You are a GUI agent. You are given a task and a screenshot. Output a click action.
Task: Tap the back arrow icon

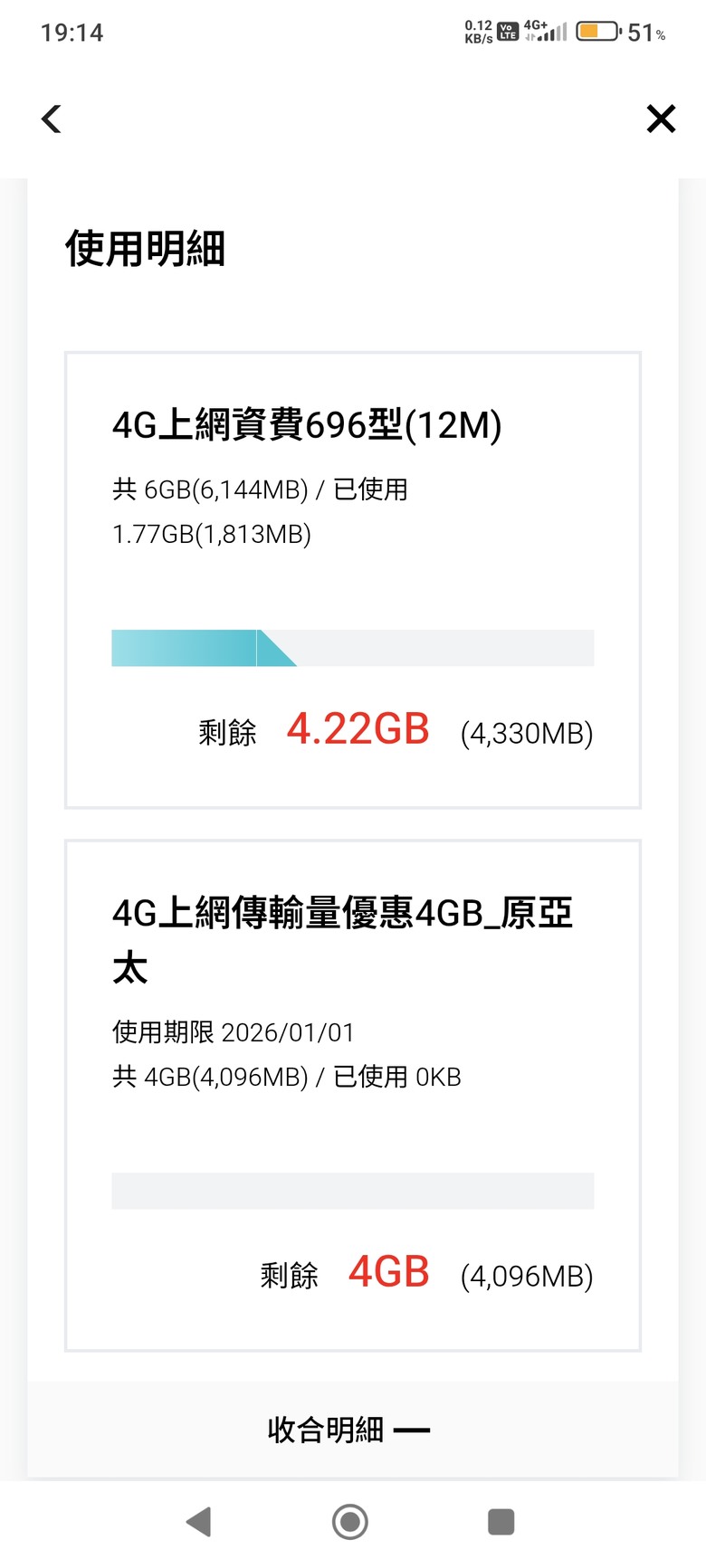52,119
